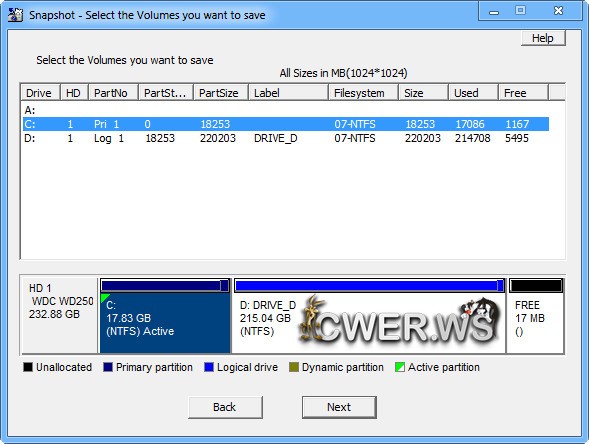Go Back to previous step

[225, 407]
